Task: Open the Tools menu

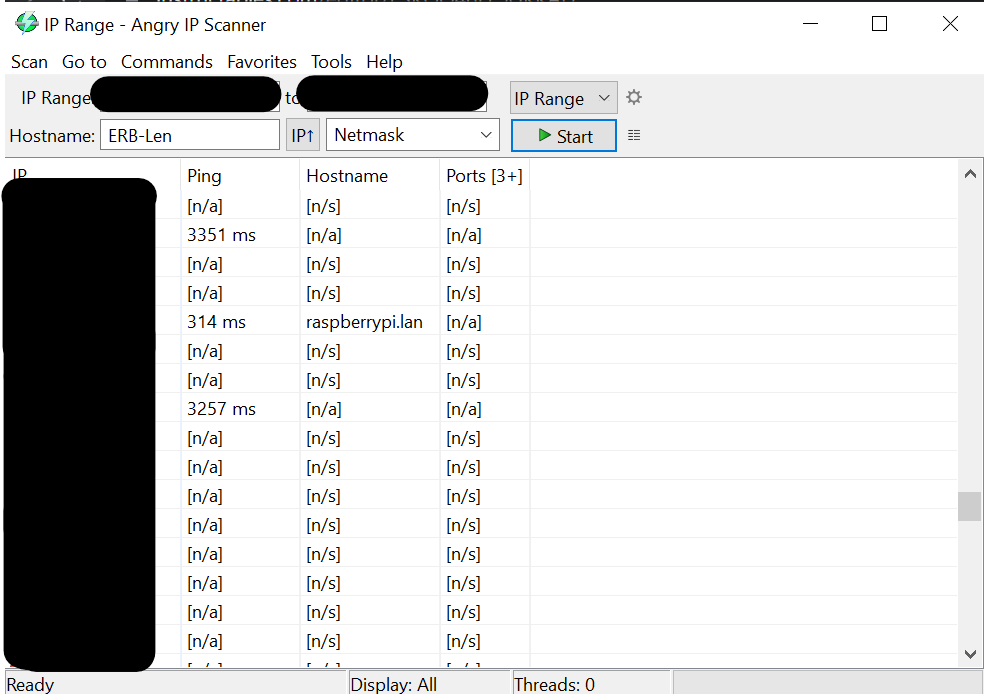Action: (331, 62)
